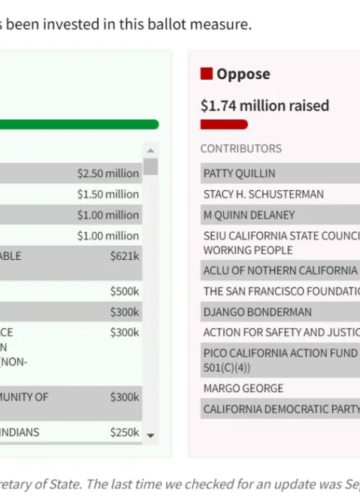
Task: Select the PATTY QUILLIN contributor row
Action: pos(280,173)
